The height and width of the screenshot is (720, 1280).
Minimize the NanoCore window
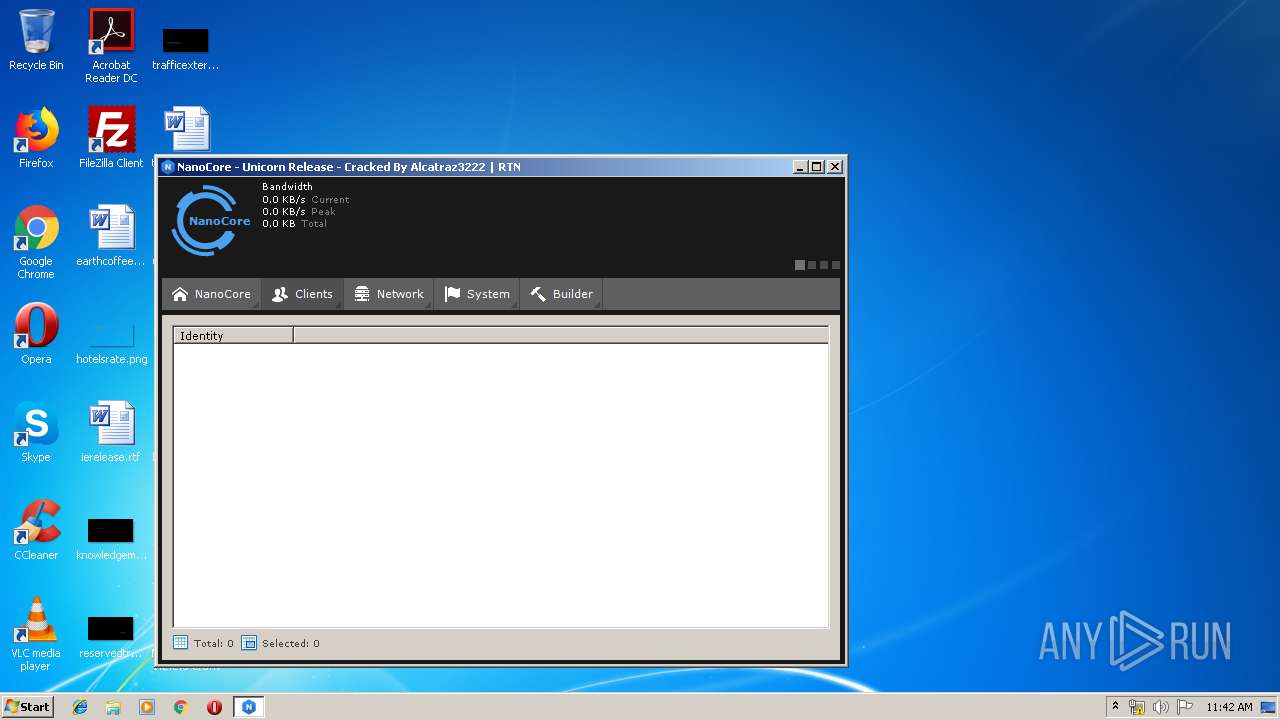coord(800,167)
